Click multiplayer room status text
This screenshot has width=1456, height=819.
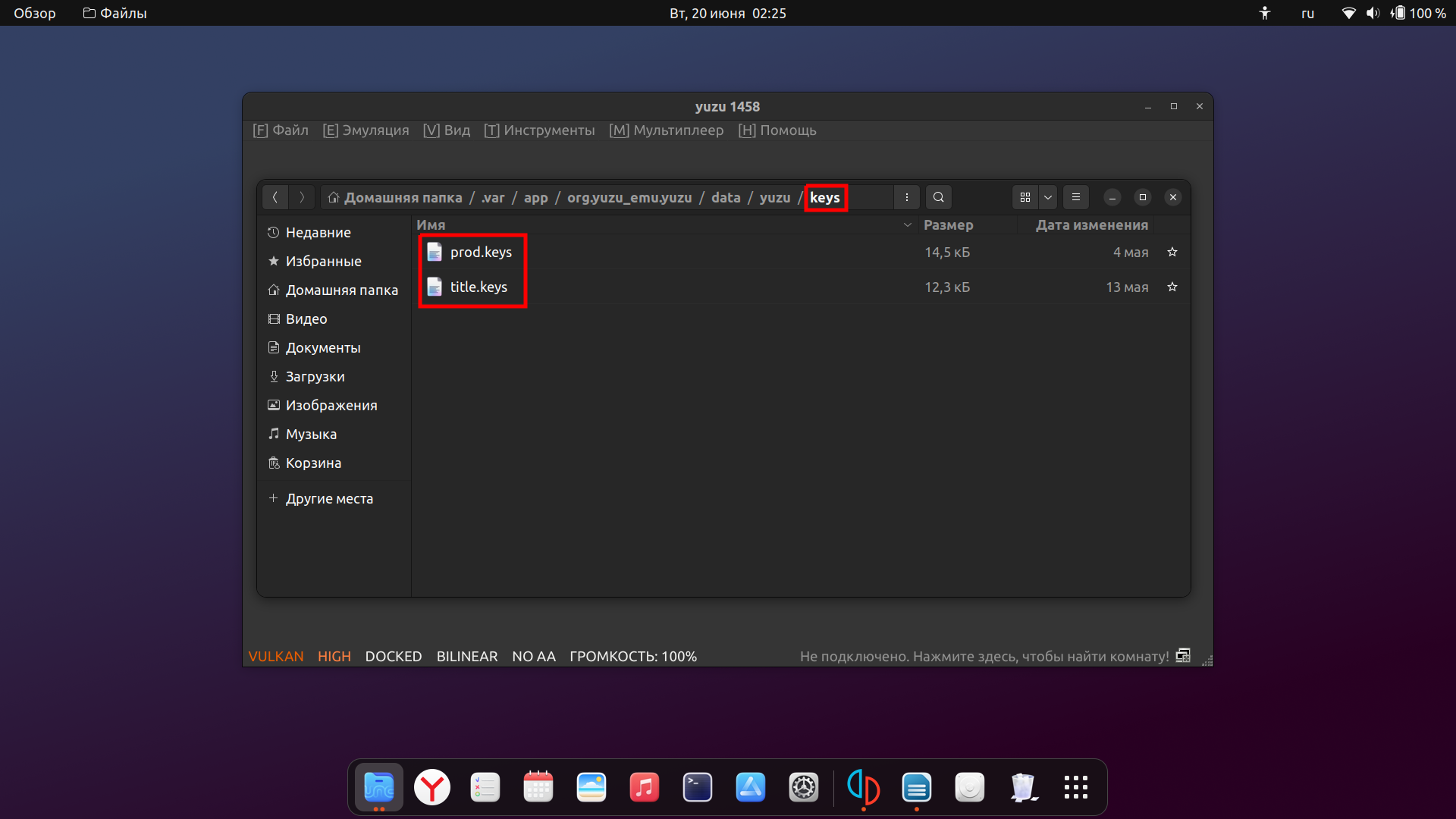click(984, 656)
